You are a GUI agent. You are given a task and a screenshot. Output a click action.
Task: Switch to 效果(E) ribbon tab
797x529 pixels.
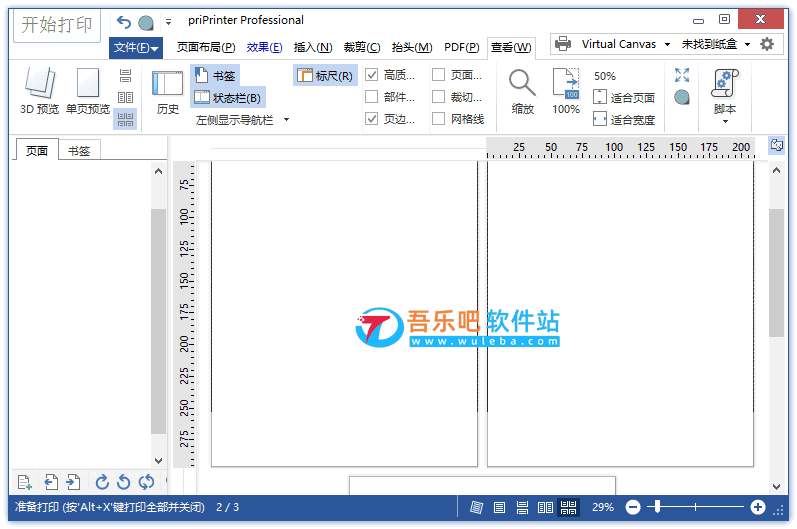pyautogui.click(x=264, y=47)
